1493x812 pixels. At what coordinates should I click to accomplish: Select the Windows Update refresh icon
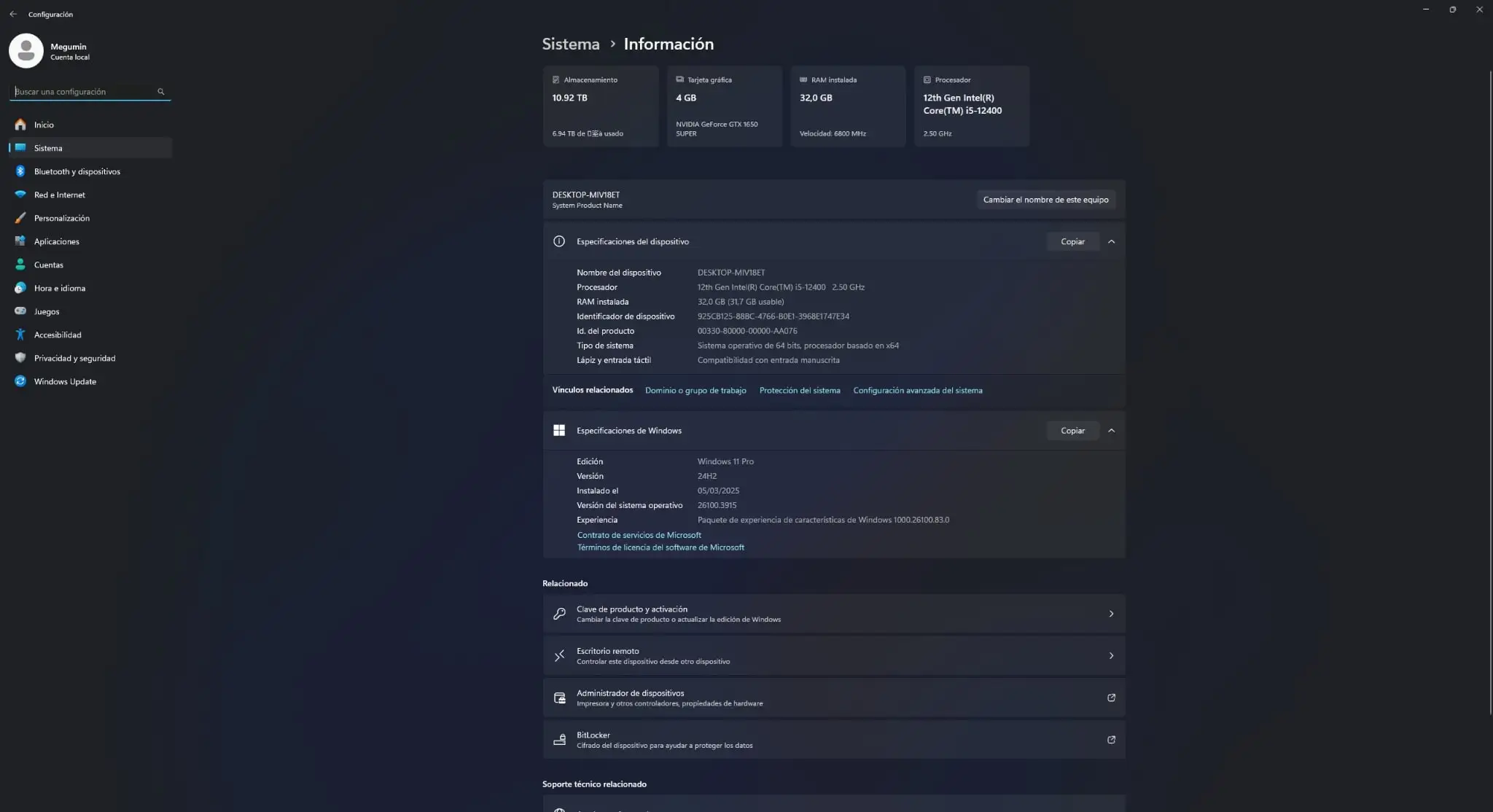click(20, 381)
